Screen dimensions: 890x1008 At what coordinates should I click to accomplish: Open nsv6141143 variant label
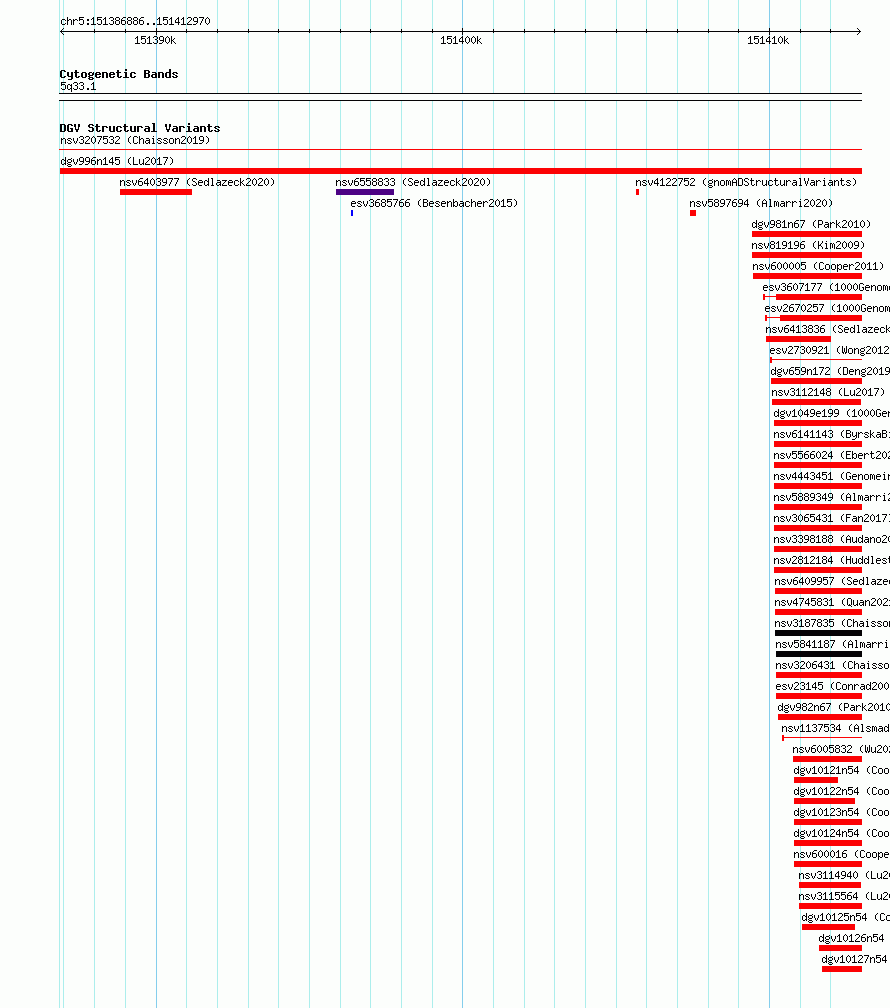tap(831, 435)
